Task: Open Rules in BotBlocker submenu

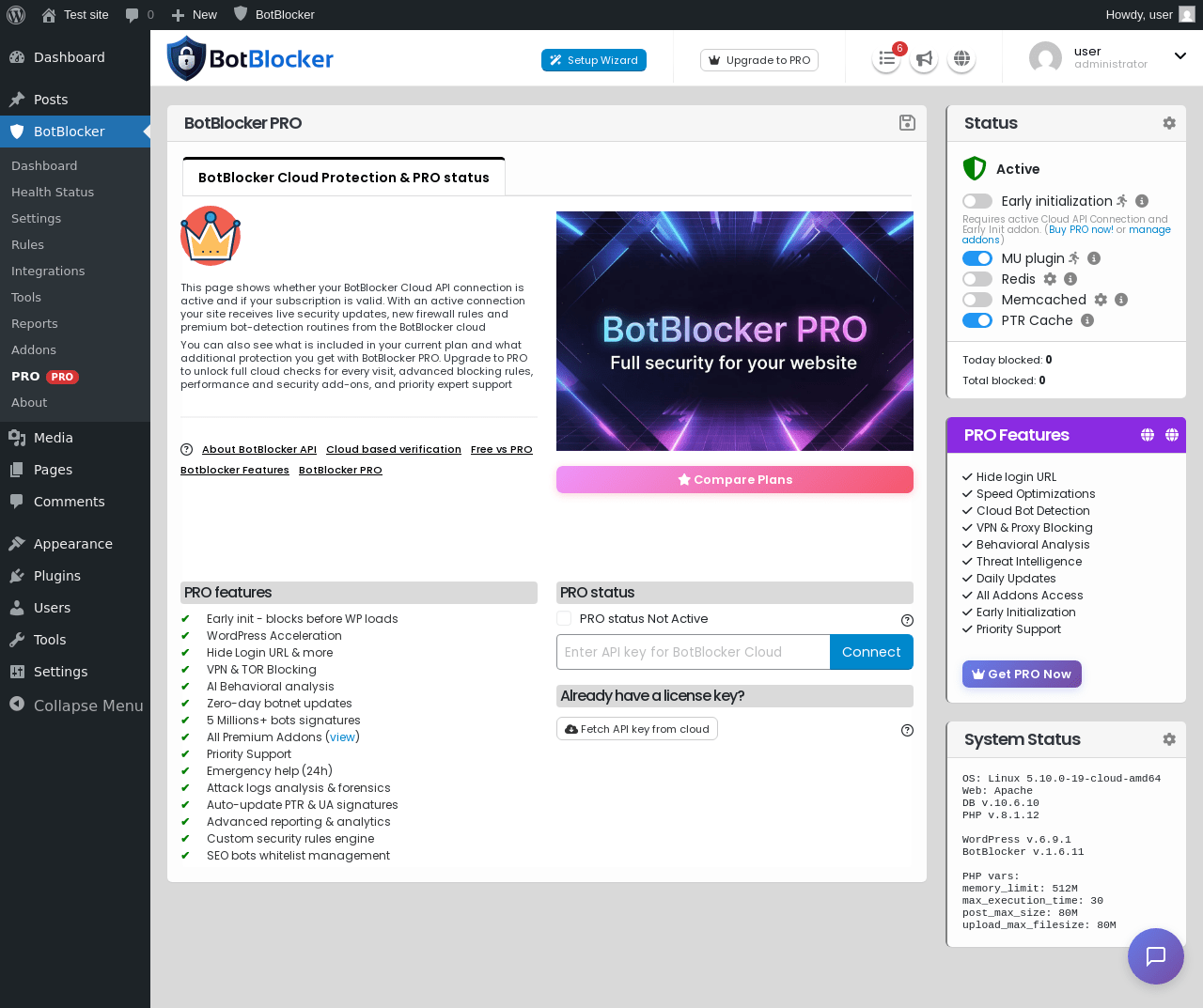Action: [28, 244]
